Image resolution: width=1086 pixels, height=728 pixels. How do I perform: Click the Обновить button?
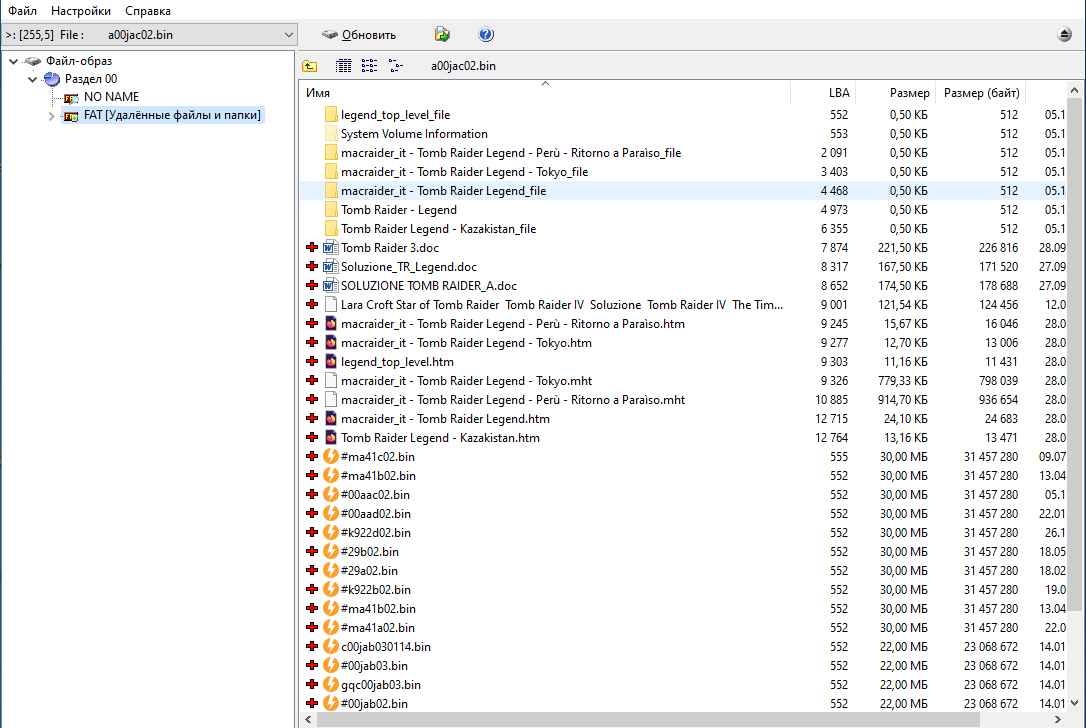pos(359,35)
